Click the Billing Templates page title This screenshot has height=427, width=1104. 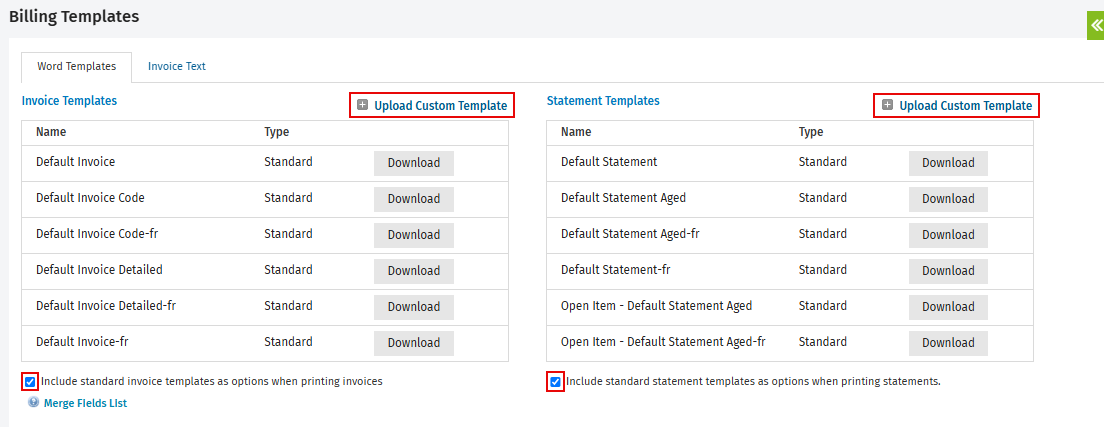pos(74,17)
